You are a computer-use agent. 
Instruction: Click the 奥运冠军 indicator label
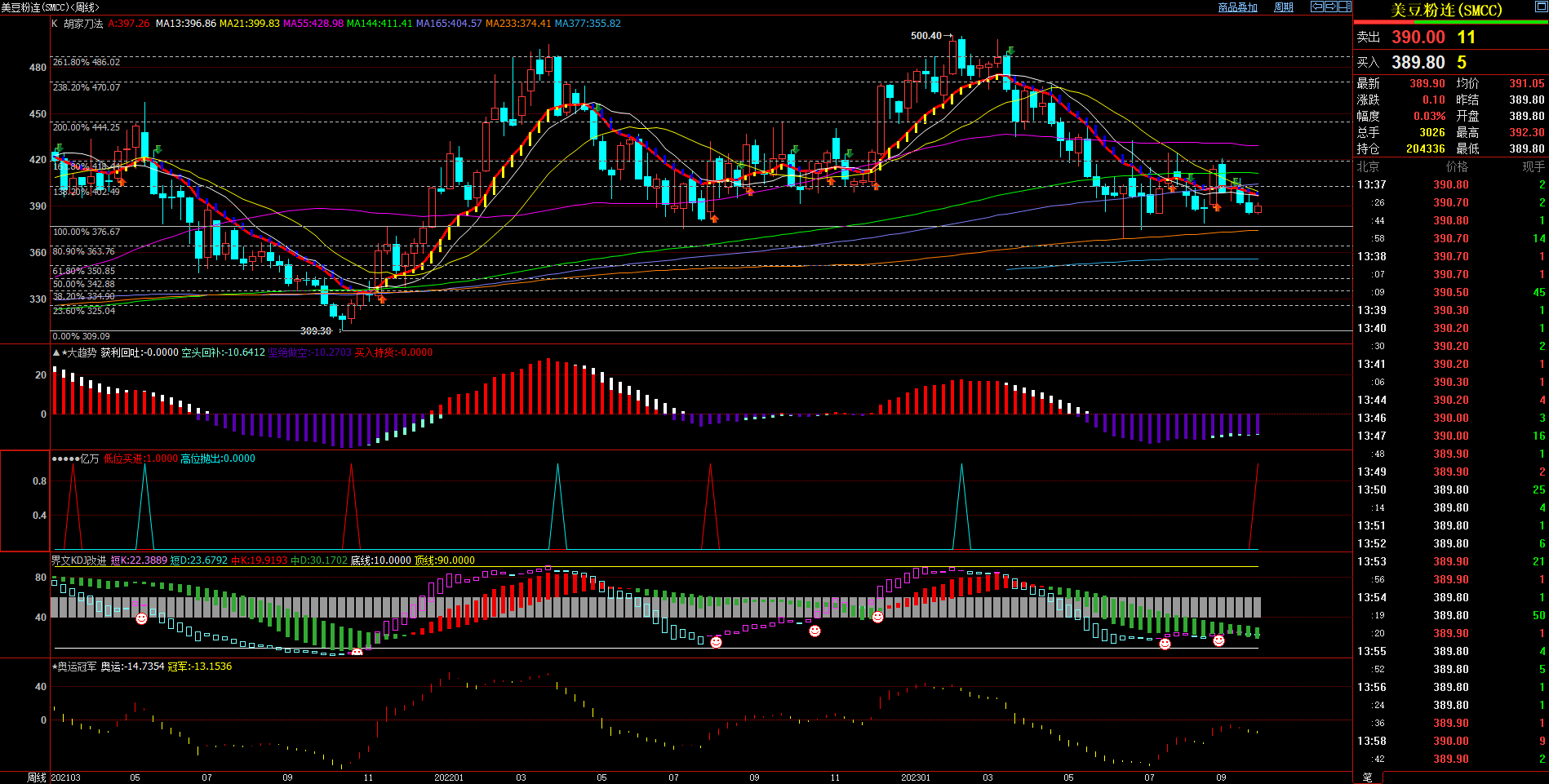coord(76,667)
